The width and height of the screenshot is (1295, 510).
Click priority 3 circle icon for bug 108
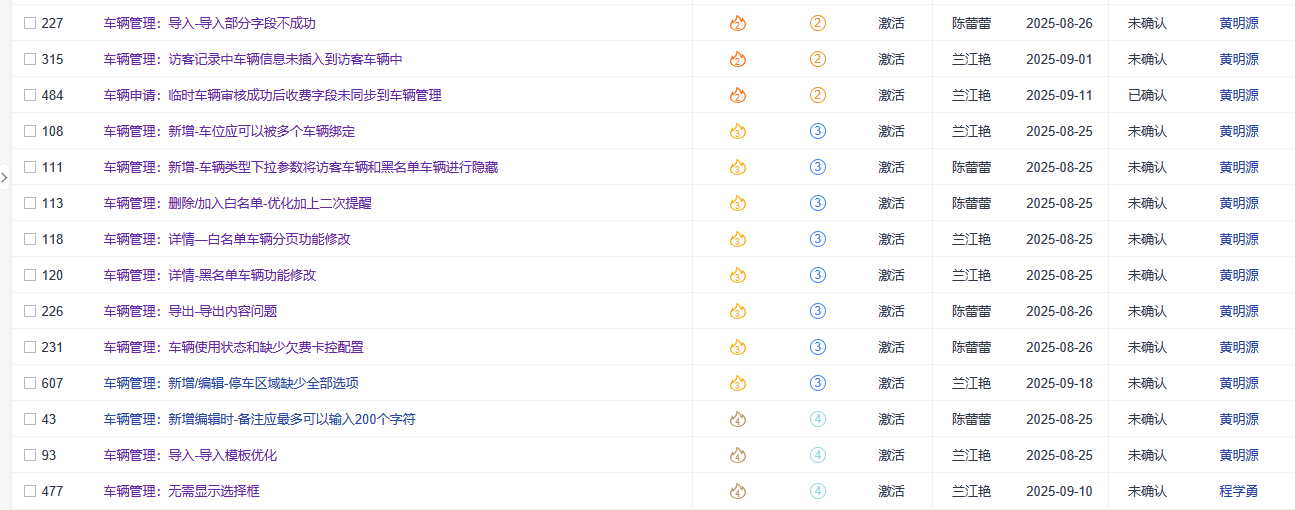click(818, 131)
